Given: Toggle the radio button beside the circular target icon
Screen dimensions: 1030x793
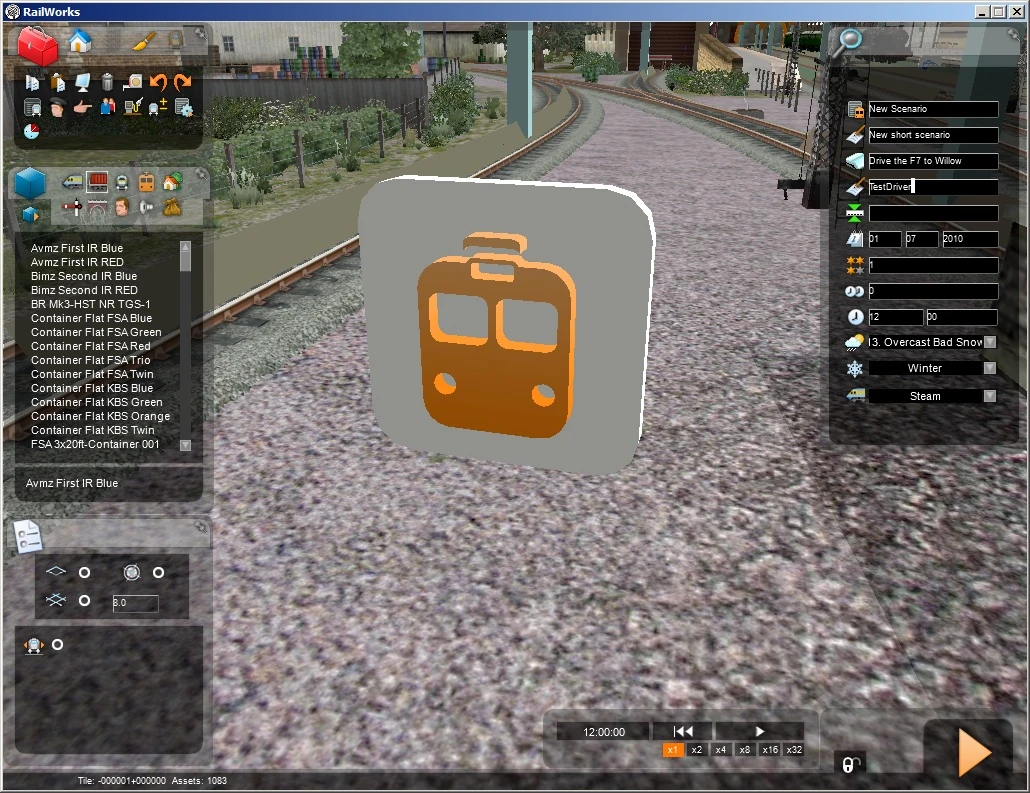Looking at the screenshot, I should point(158,573).
